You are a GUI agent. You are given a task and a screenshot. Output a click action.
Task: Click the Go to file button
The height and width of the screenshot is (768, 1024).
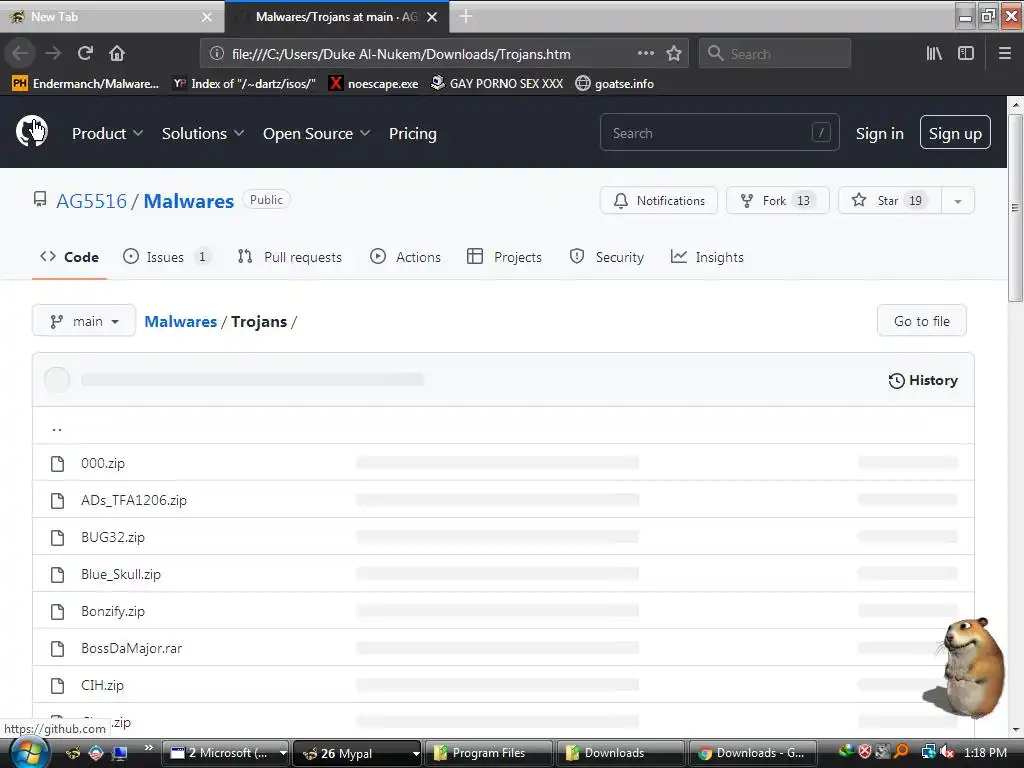[921, 321]
